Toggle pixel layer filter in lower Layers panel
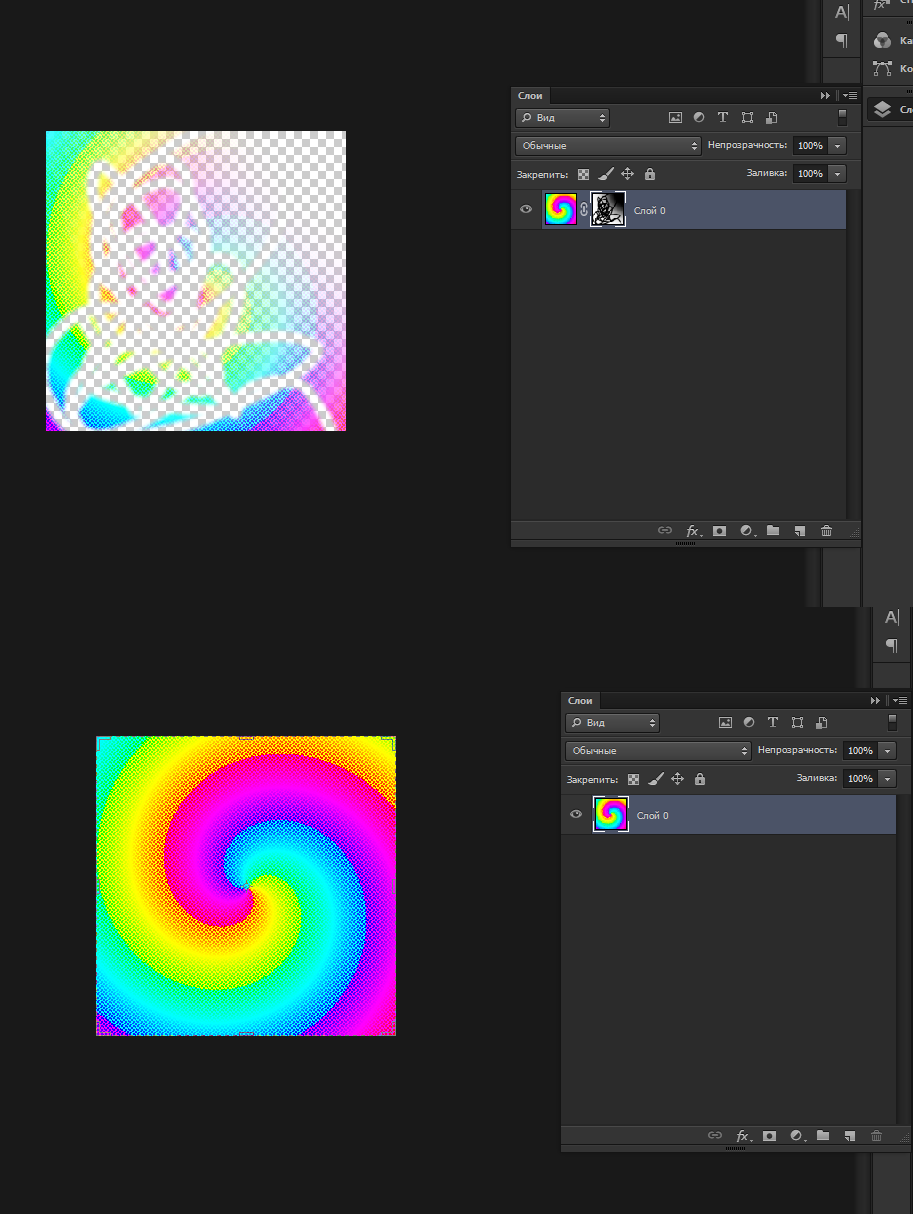This screenshot has width=913, height=1214. click(725, 723)
